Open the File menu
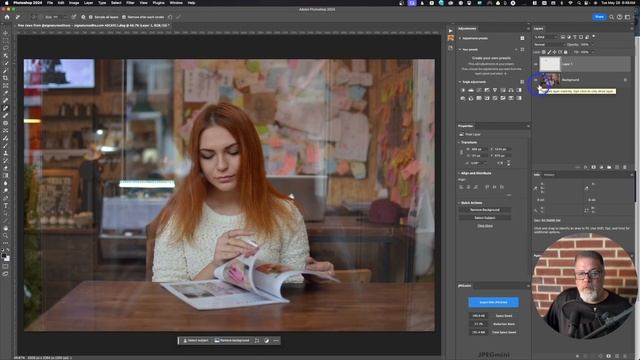This screenshot has height=360, width=640. click(50, 3)
